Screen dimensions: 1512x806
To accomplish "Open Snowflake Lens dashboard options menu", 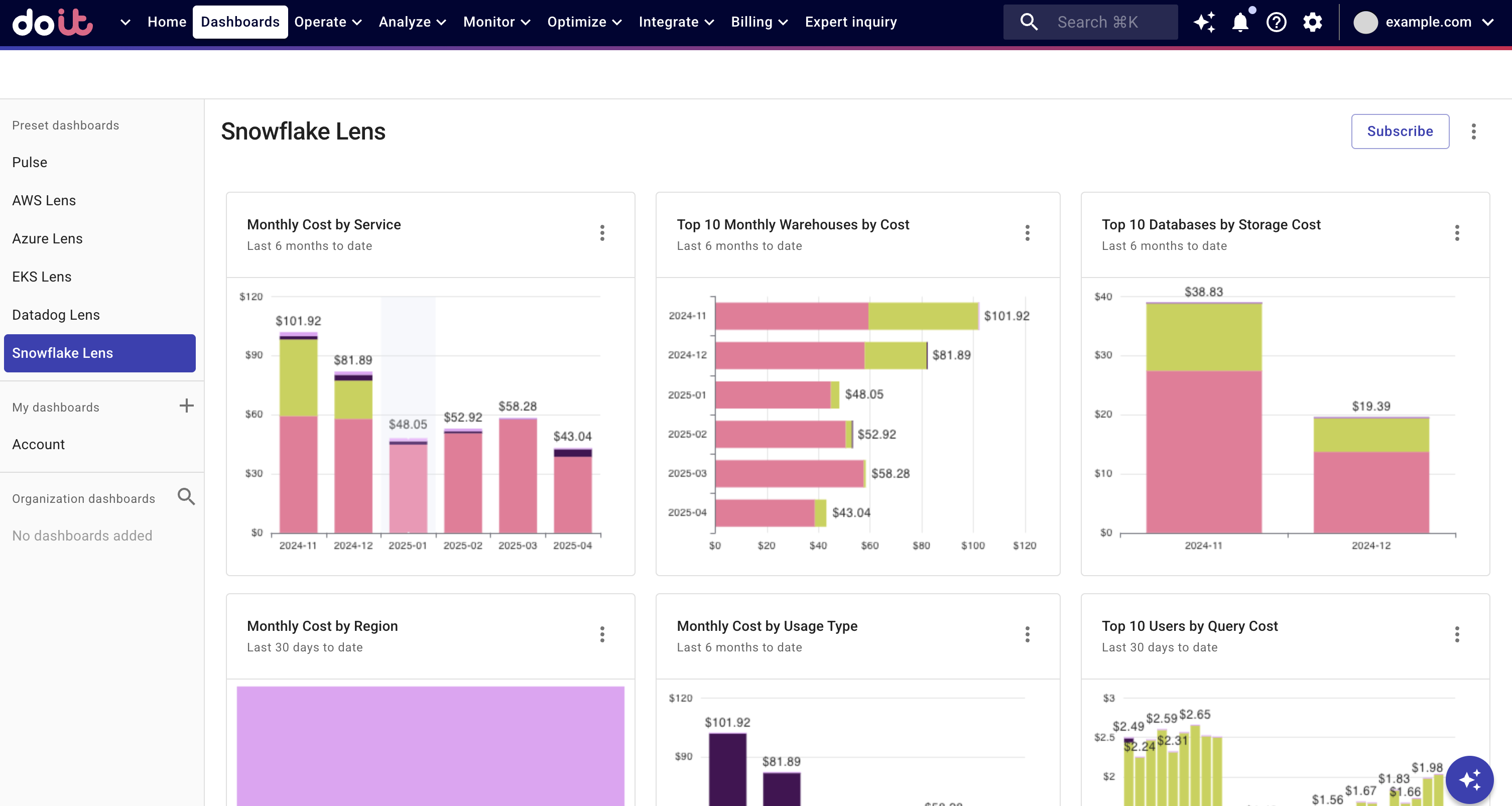I will (x=1473, y=131).
